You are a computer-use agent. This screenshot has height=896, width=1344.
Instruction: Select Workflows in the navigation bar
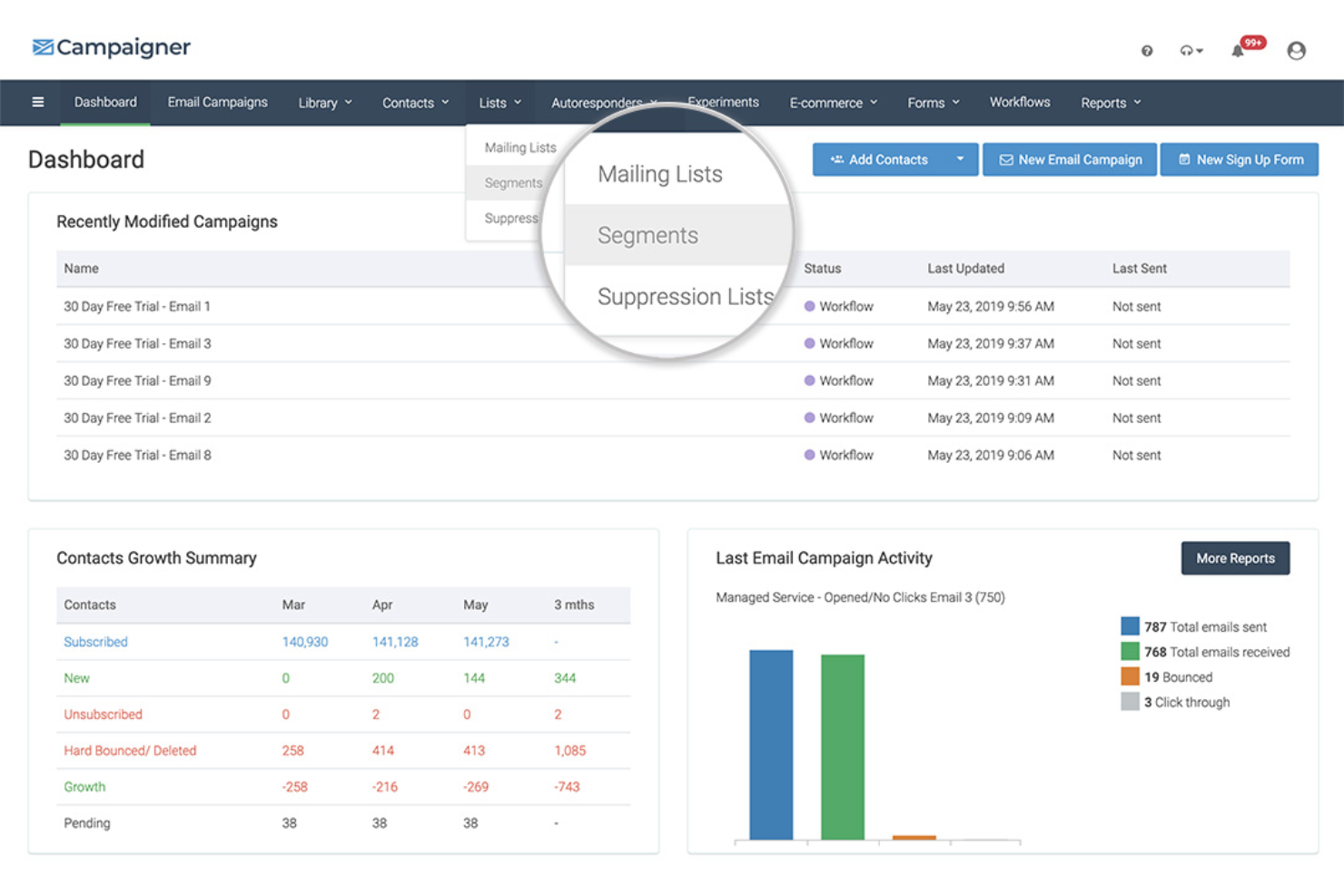[x=1019, y=102]
